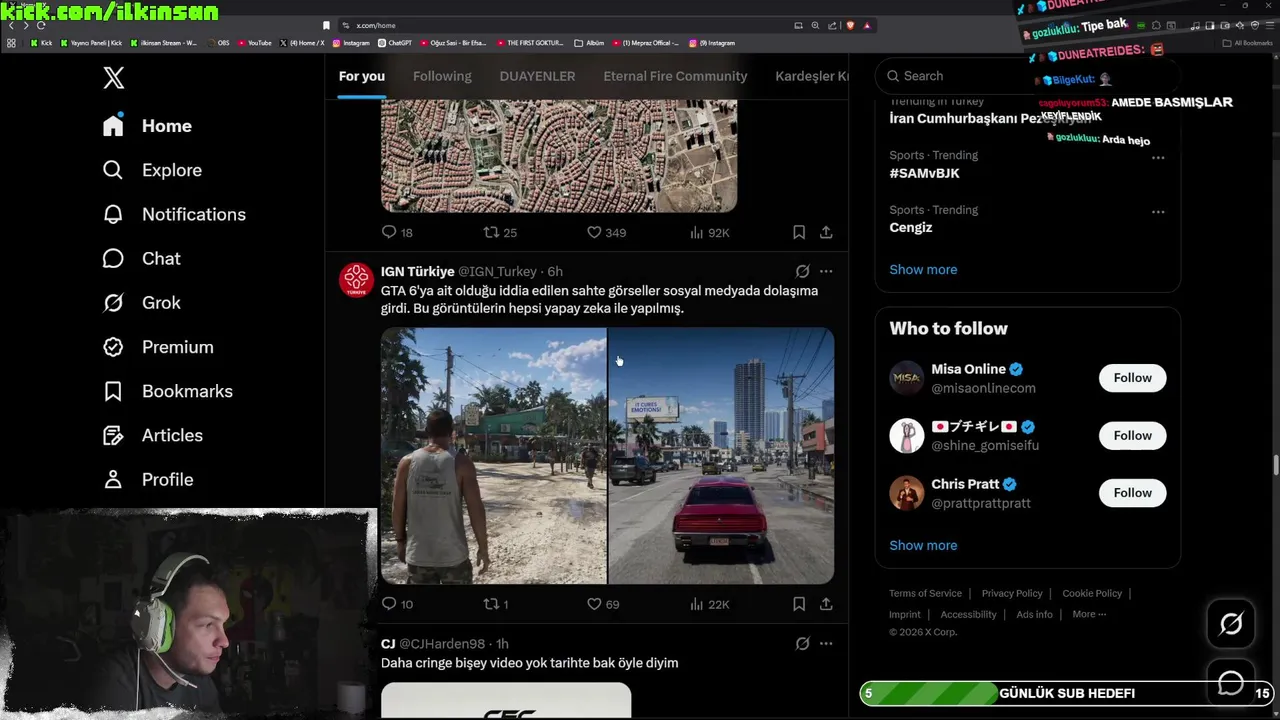Open the Terms of Service link

925,593
